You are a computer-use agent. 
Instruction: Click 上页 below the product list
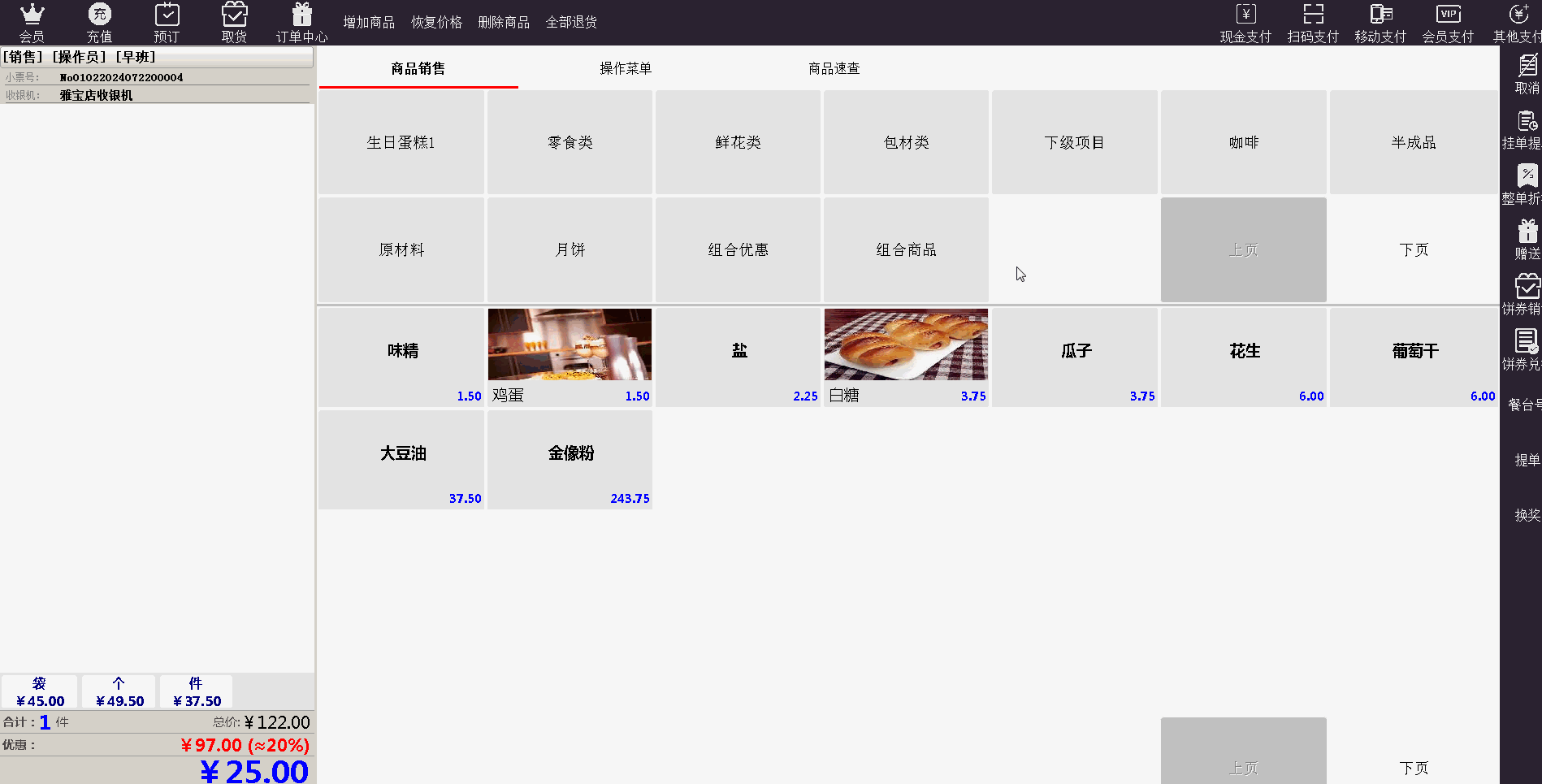1244,751
